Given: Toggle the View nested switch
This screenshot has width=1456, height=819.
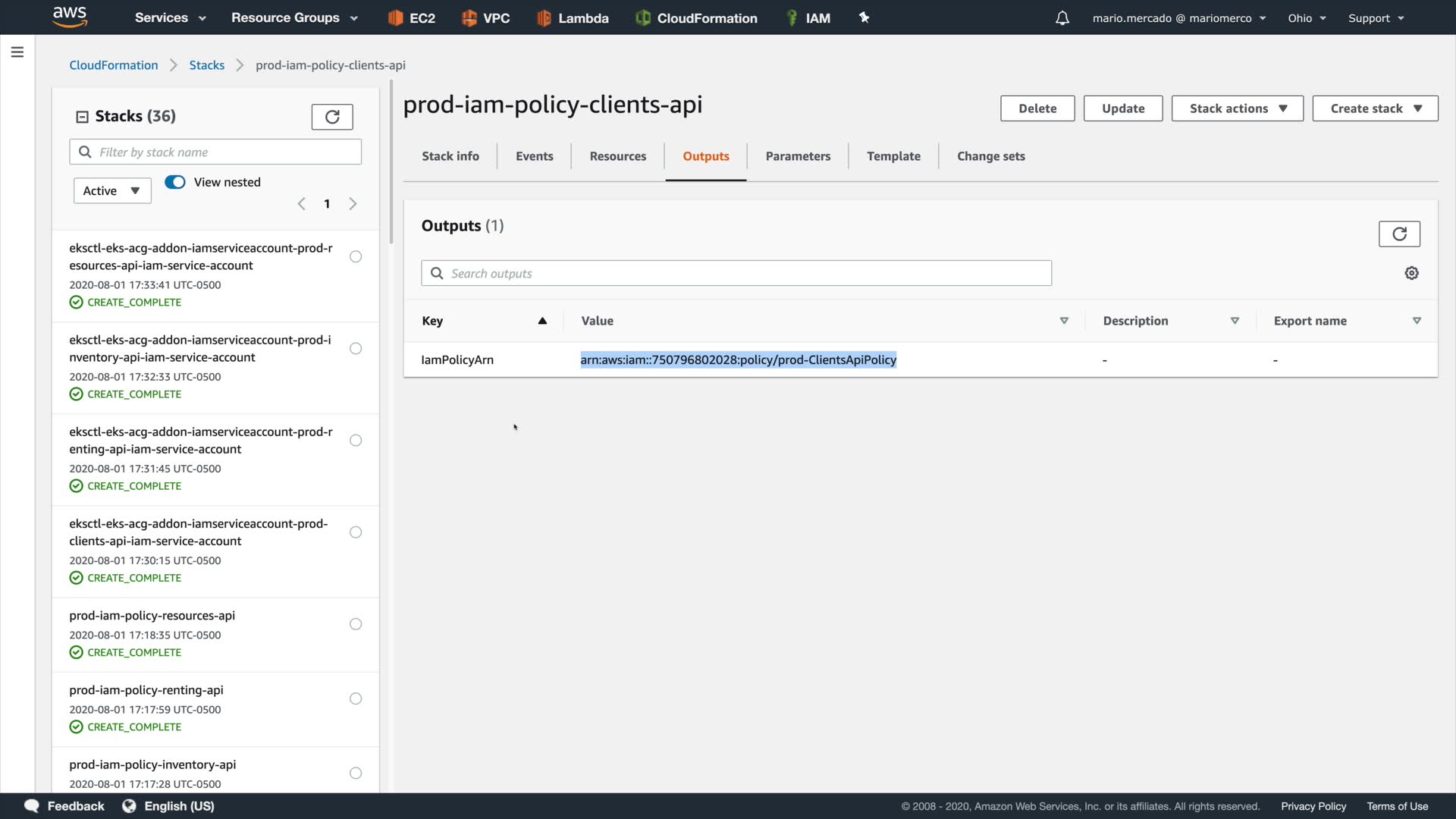Looking at the screenshot, I should pos(175,182).
